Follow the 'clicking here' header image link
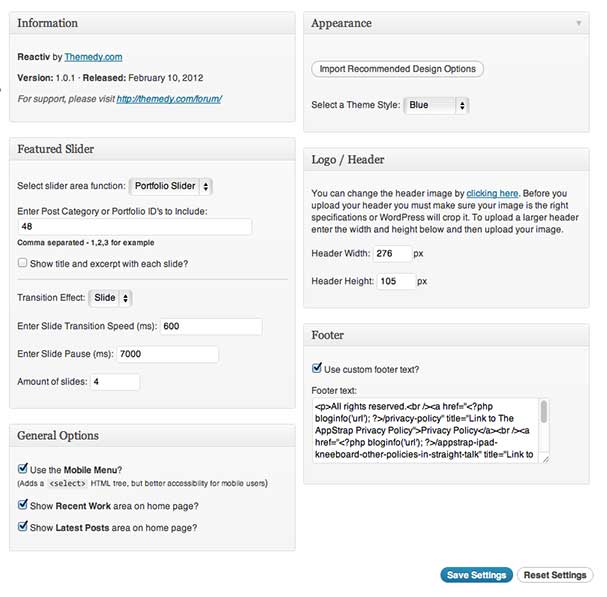The width and height of the screenshot is (607, 597). (x=492, y=193)
